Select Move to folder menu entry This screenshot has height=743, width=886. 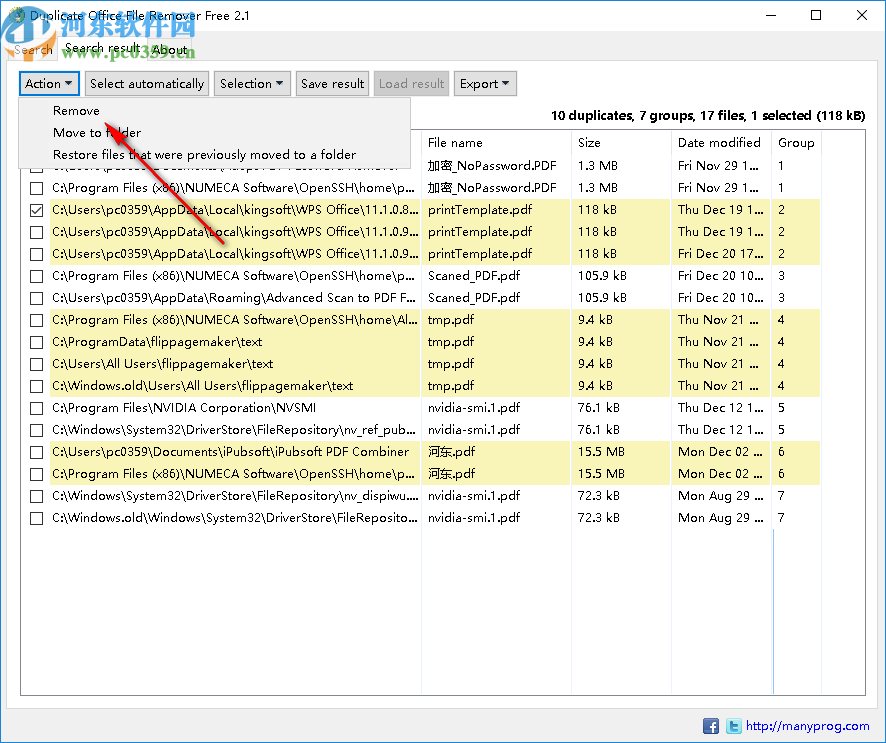click(x=97, y=133)
